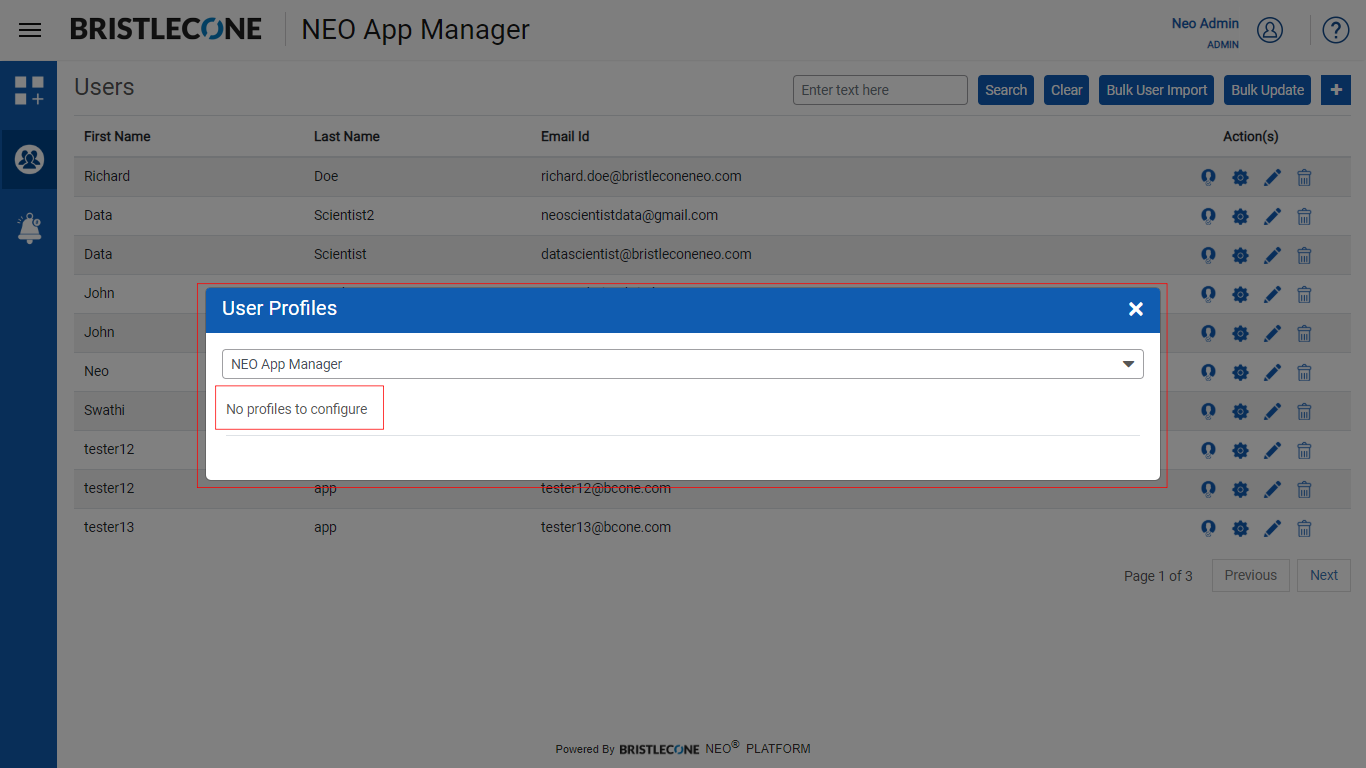The height and width of the screenshot is (768, 1366).
Task: Go to the Next page
Action: [x=1324, y=575]
